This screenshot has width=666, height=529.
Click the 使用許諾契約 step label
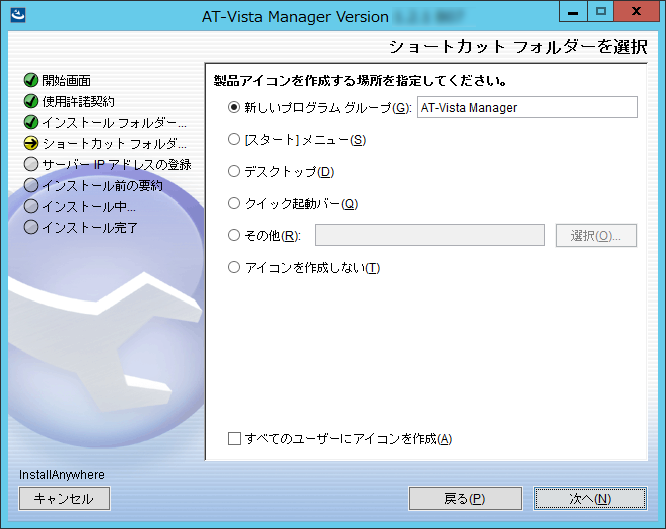point(79,102)
